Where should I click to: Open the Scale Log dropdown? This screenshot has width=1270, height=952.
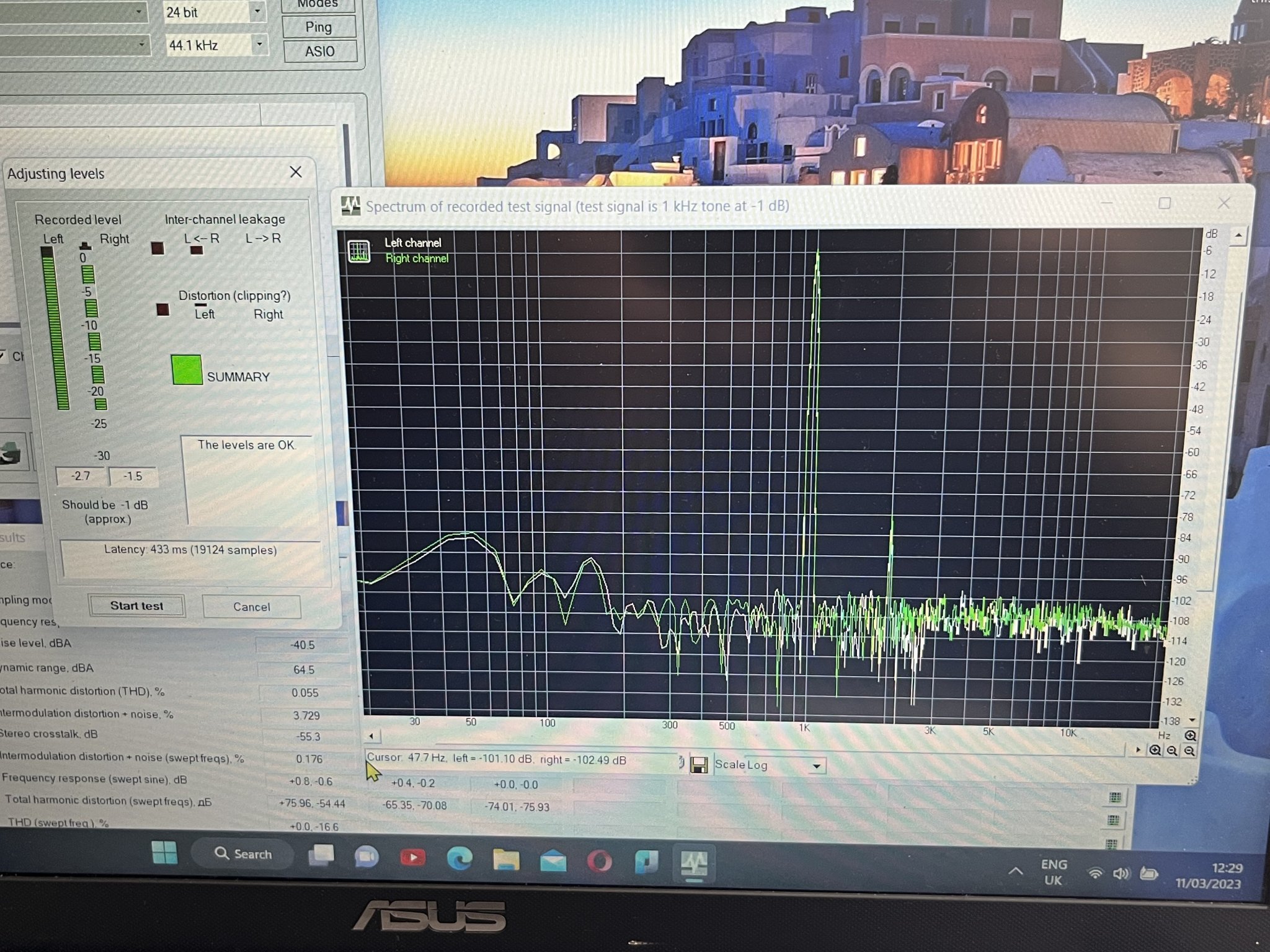click(x=817, y=766)
